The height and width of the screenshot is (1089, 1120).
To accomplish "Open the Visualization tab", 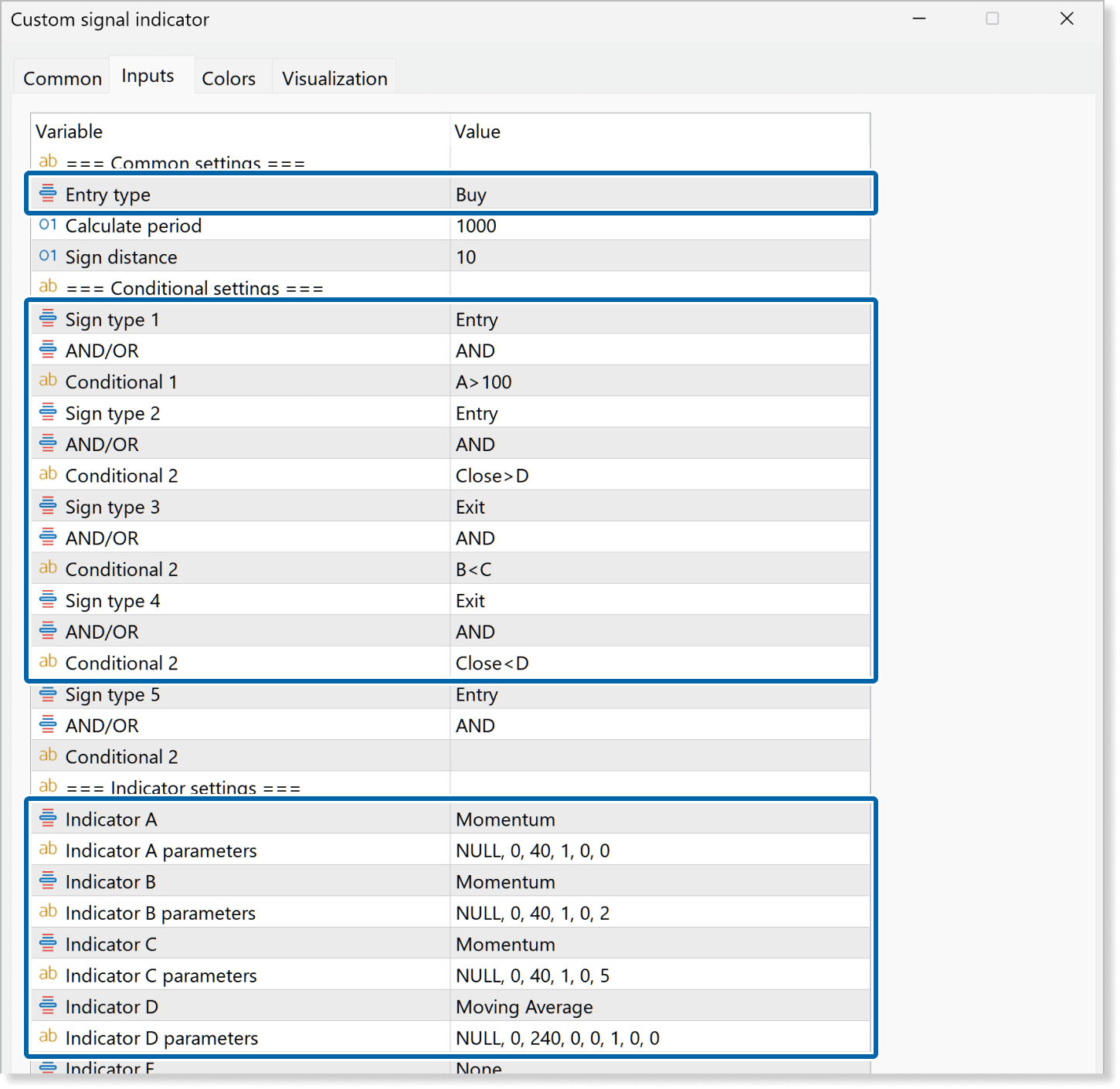I will (x=334, y=77).
